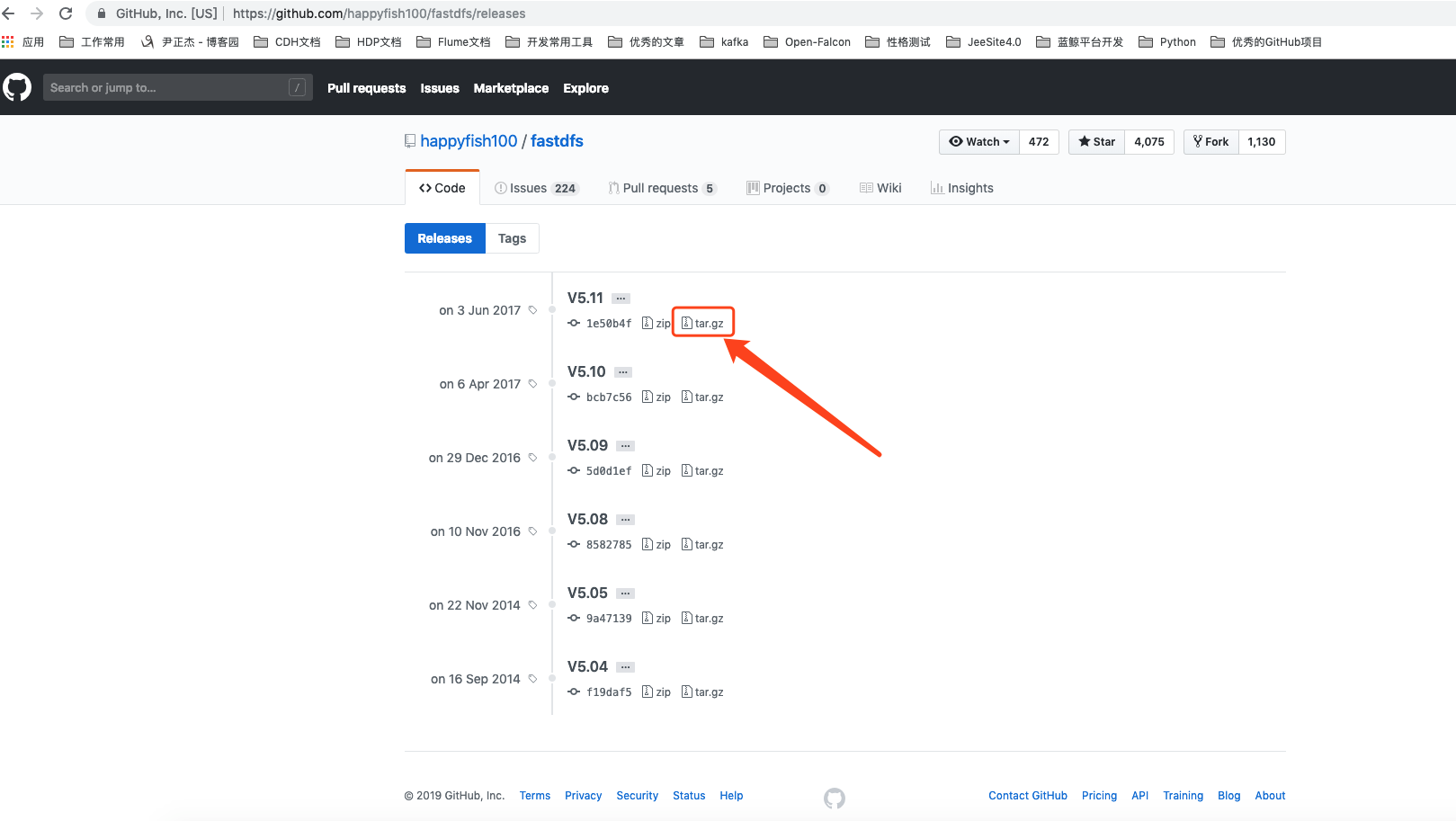Open the Flume文档 bookmark folder
The image size is (1456, 821).
coord(454,42)
